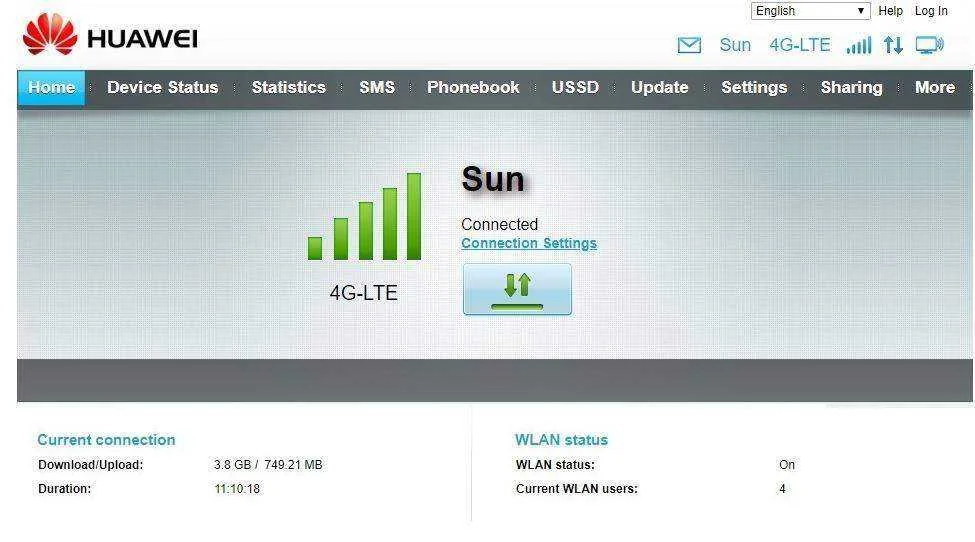Click the Duration label
The image size is (975, 542).
[65, 489]
